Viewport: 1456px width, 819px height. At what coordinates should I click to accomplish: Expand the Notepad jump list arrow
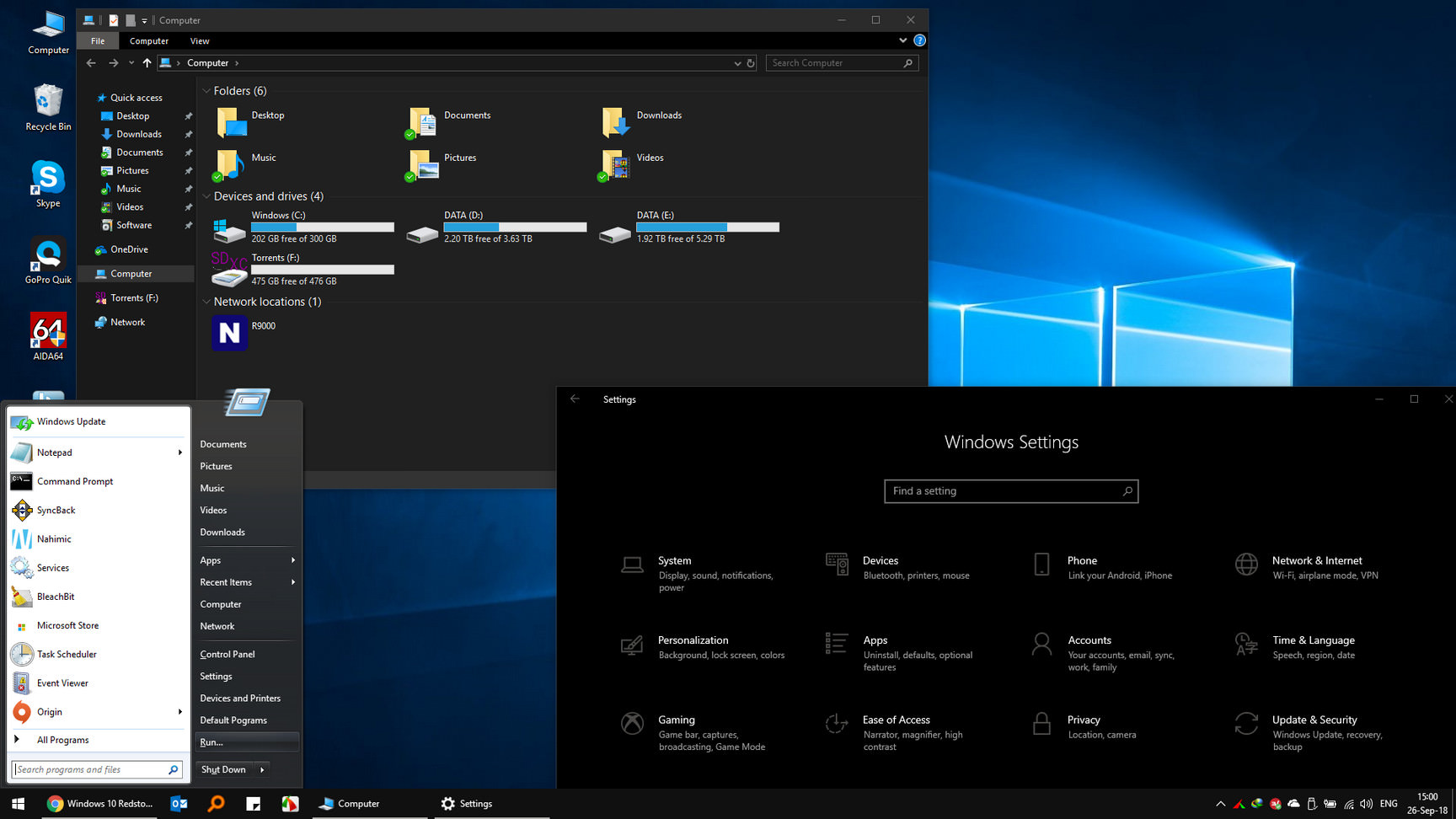[x=180, y=452]
